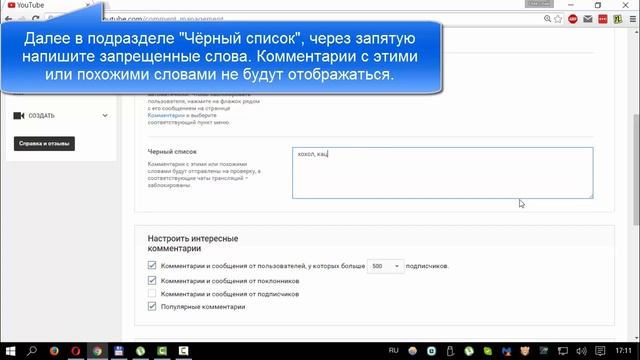Click the video camera icon beside СОЗДАТЬ
The image size is (640, 360).
coord(19,116)
